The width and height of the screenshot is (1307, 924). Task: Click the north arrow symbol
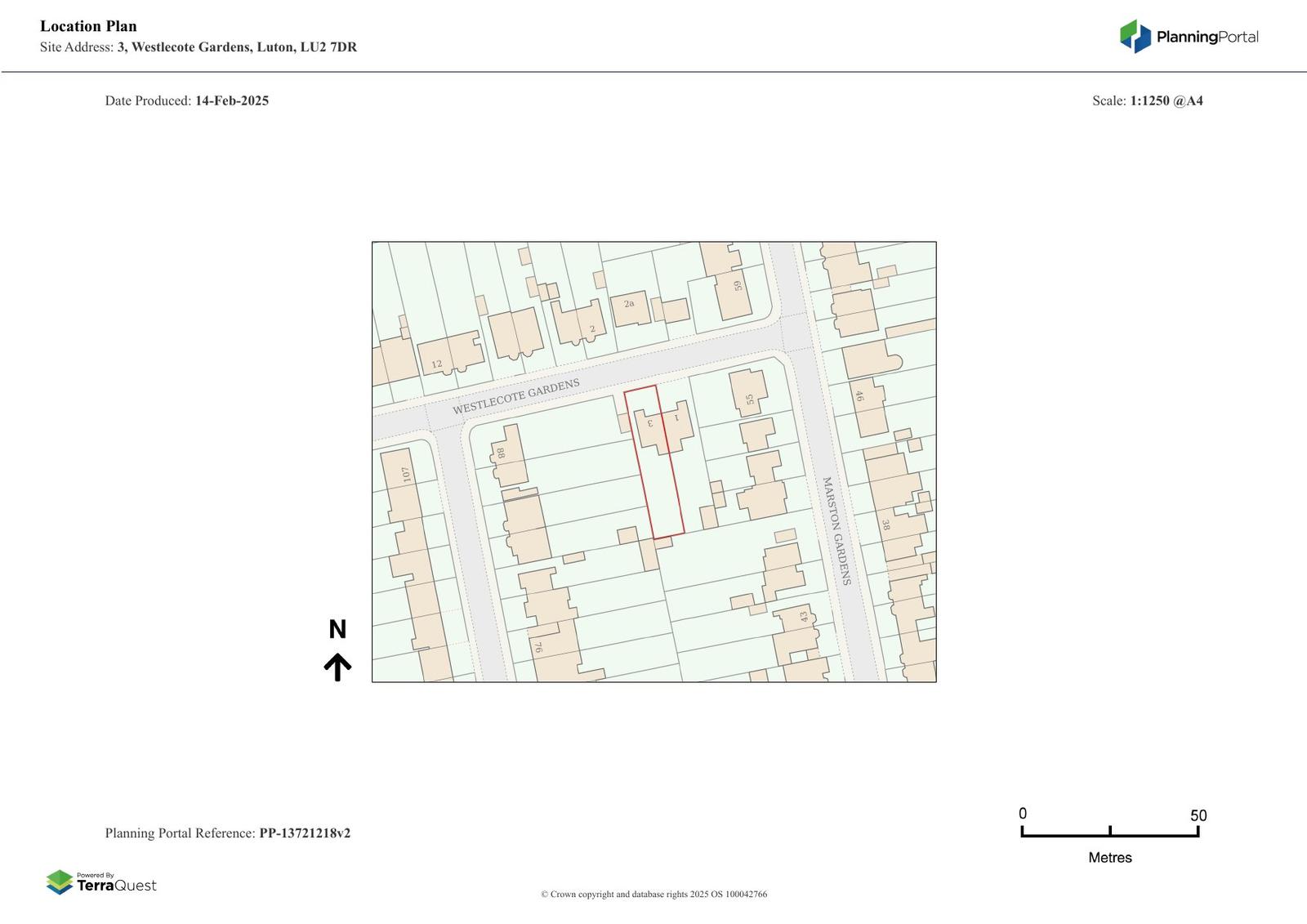[337, 667]
